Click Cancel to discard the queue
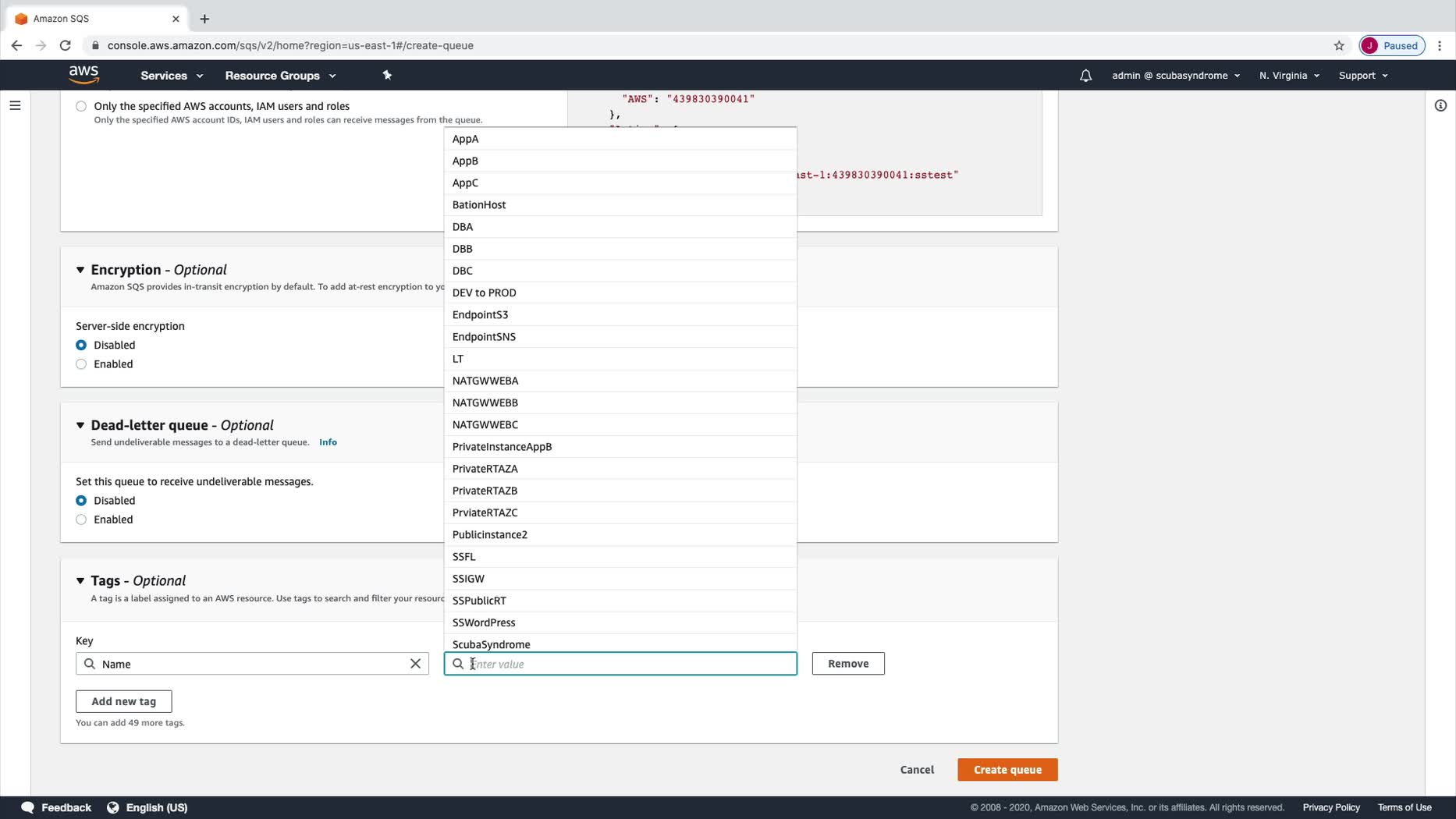Screen dimensions: 1456x819 tap(917, 770)
